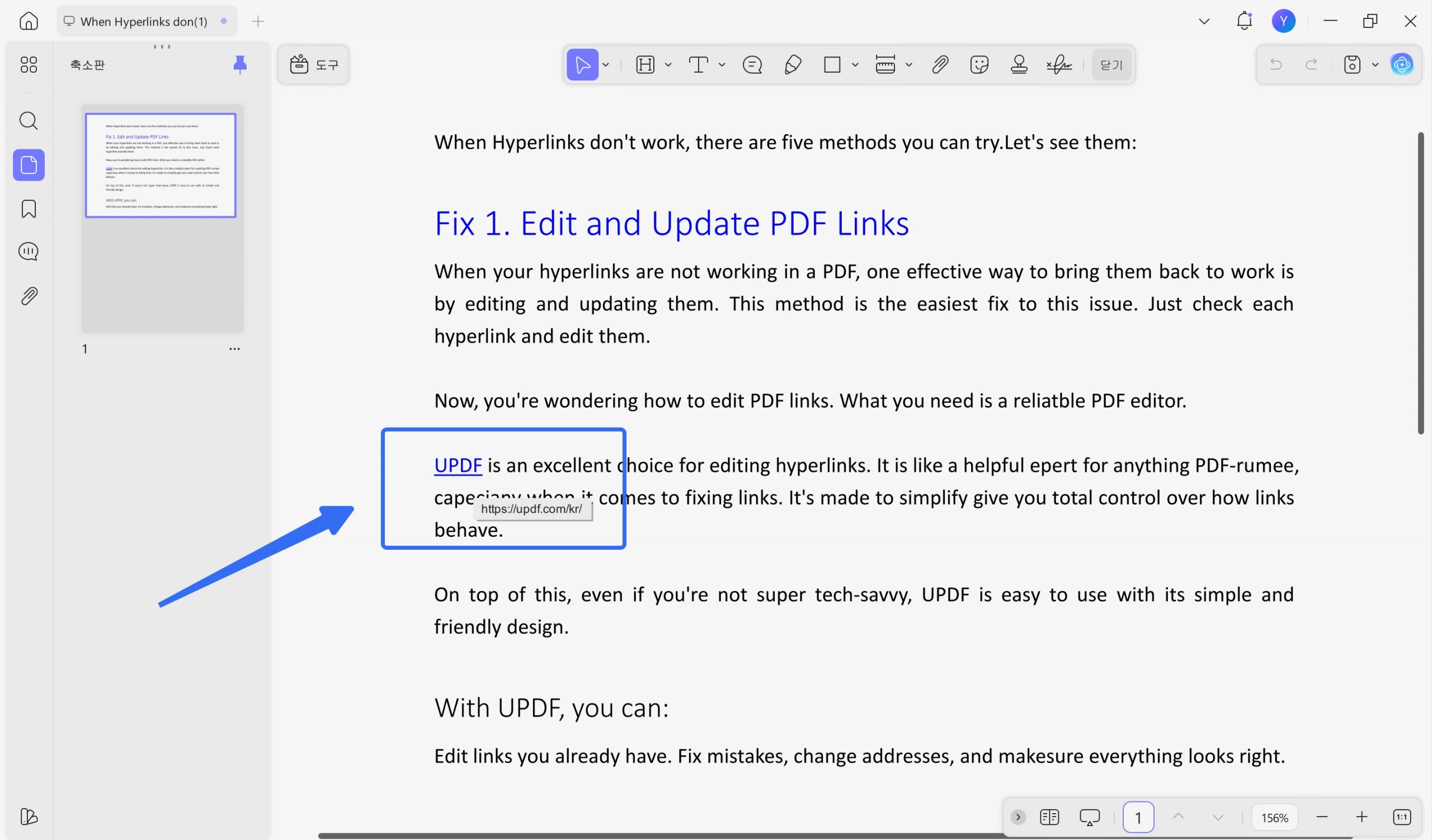The height and width of the screenshot is (840, 1432).
Task: Click the 닫기 close toolbar button
Action: pyautogui.click(x=1111, y=65)
